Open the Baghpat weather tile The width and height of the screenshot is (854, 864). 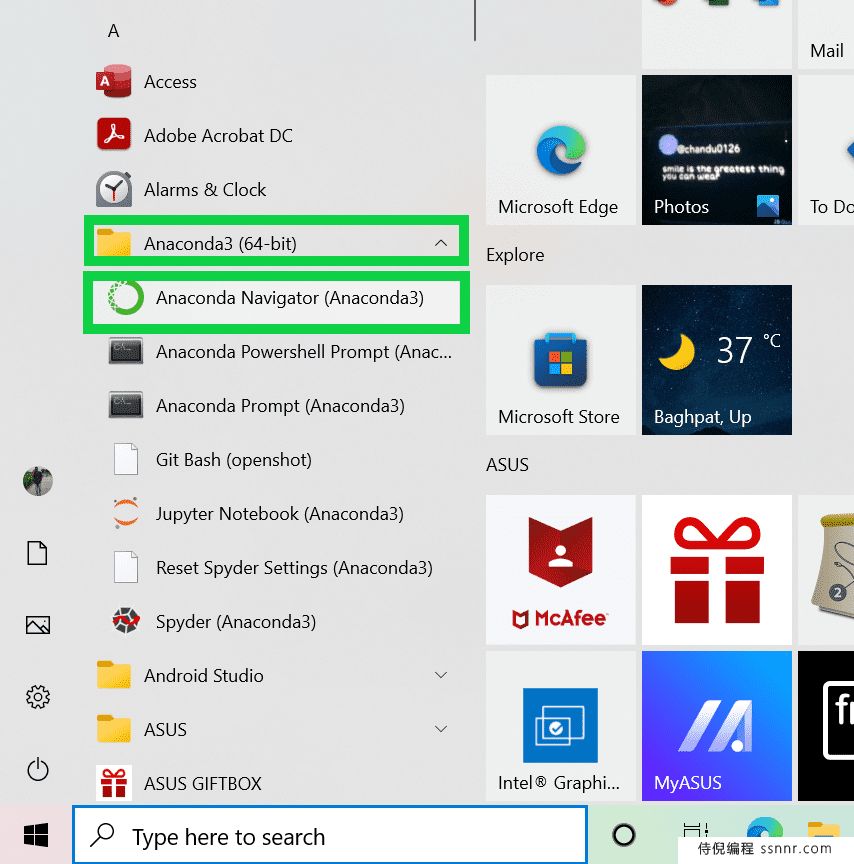[x=716, y=360]
